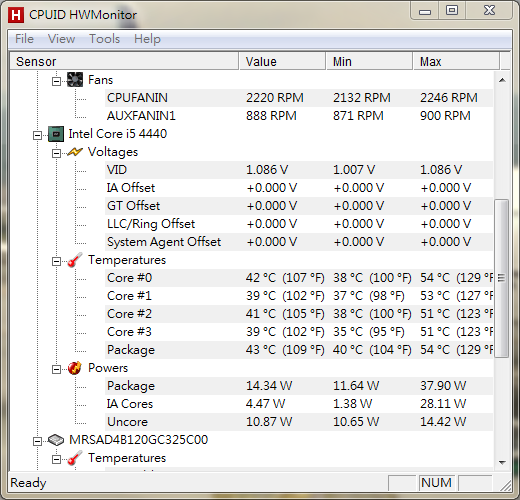This screenshot has height=500, width=520.
Task: Select the Core #1 temperature row
Action: pyautogui.click(x=299, y=296)
